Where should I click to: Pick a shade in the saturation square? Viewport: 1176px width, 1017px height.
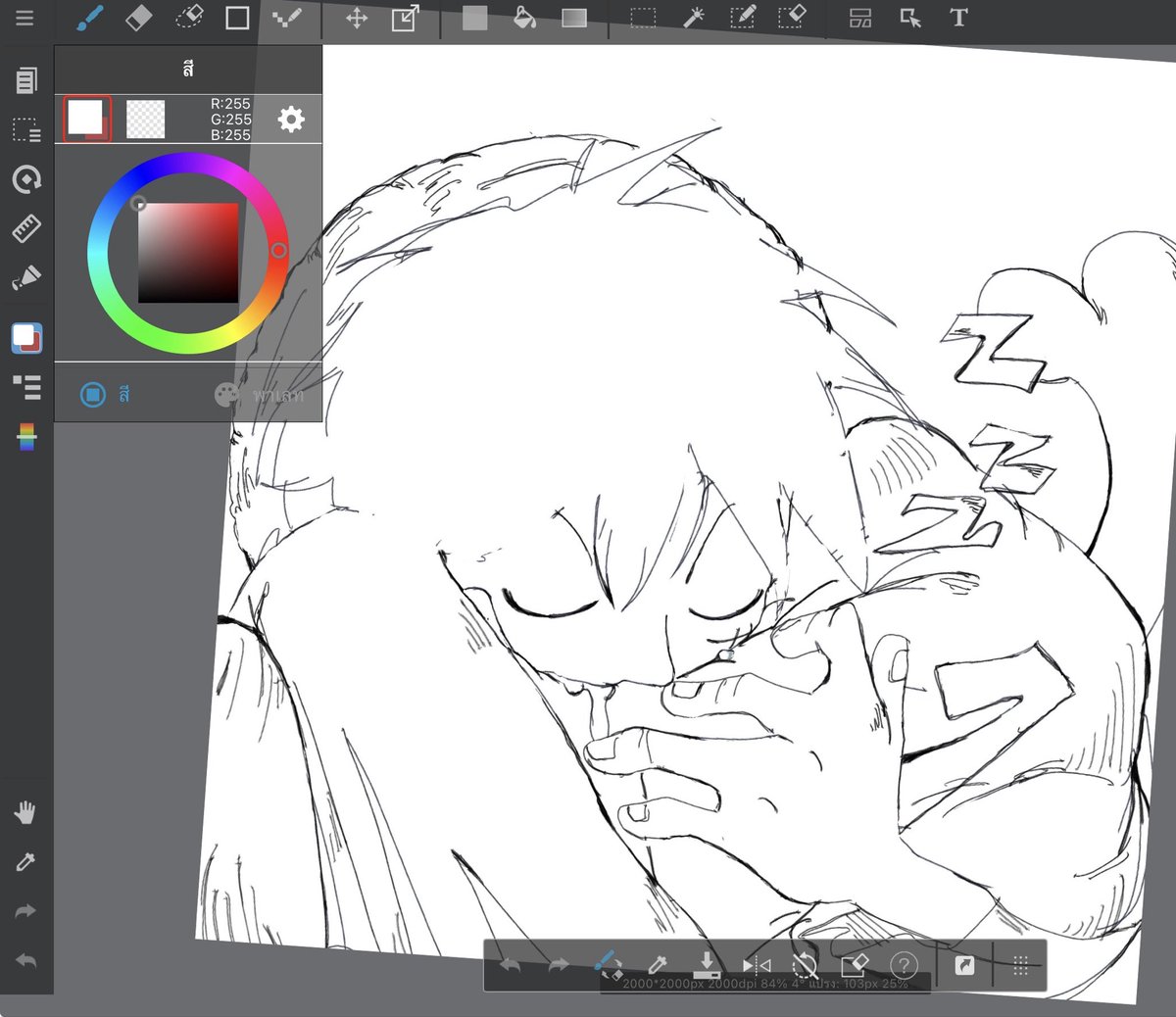pyautogui.click(x=188, y=253)
